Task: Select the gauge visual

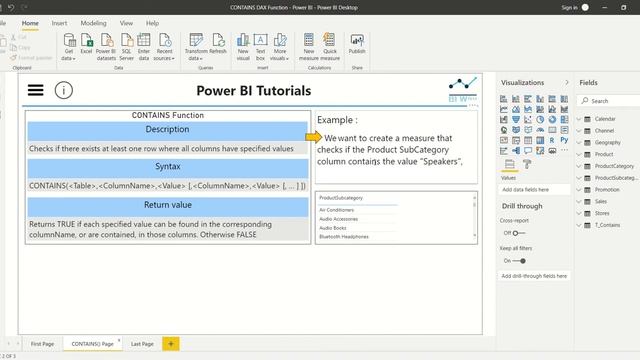Action: (540, 130)
